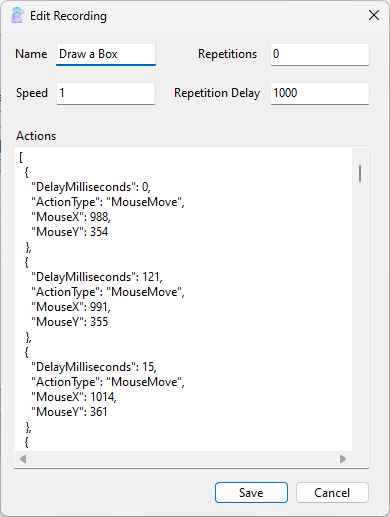Click the "MouseY": 355 line
This screenshot has height=517, width=390.
click(x=70, y=322)
